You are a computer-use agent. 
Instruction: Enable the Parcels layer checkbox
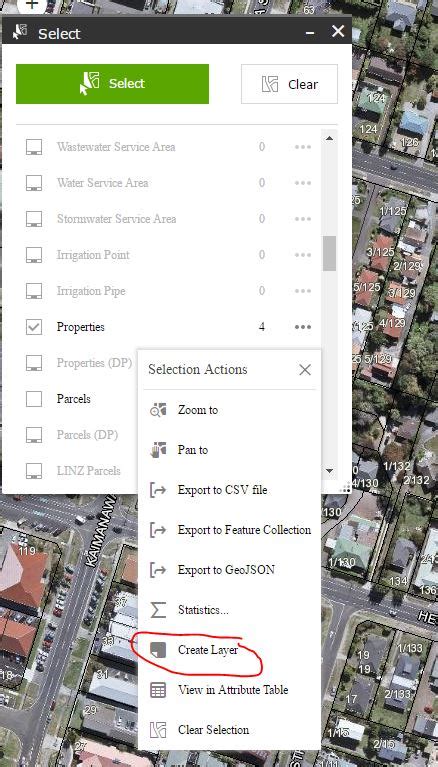[x=34, y=399]
